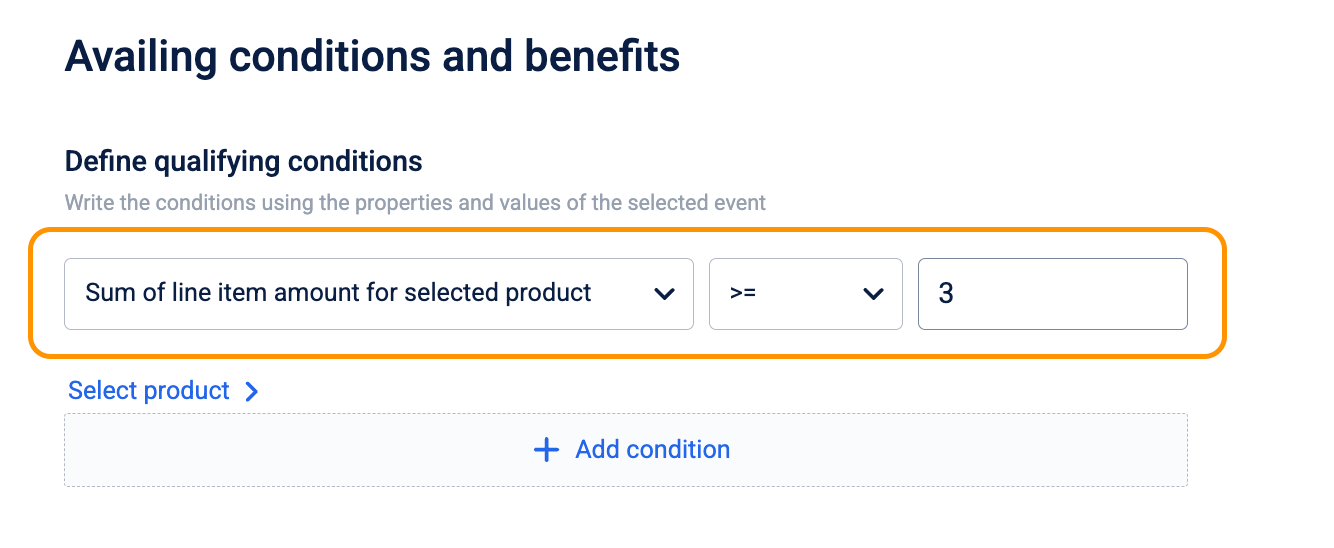Click the chevron arrow in the property dropdown

[x=663, y=294]
